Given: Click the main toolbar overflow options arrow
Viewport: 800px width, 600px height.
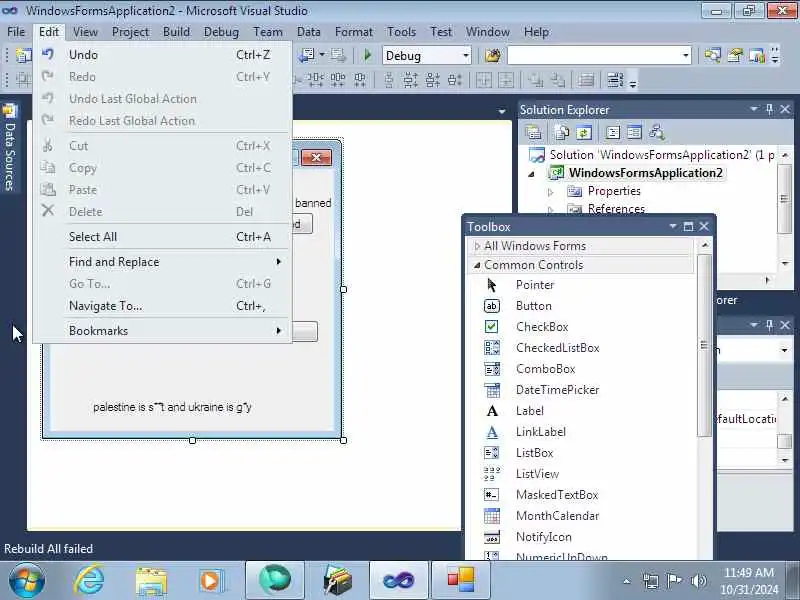Looking at the screenshot, I should click(x=775, y=55).
